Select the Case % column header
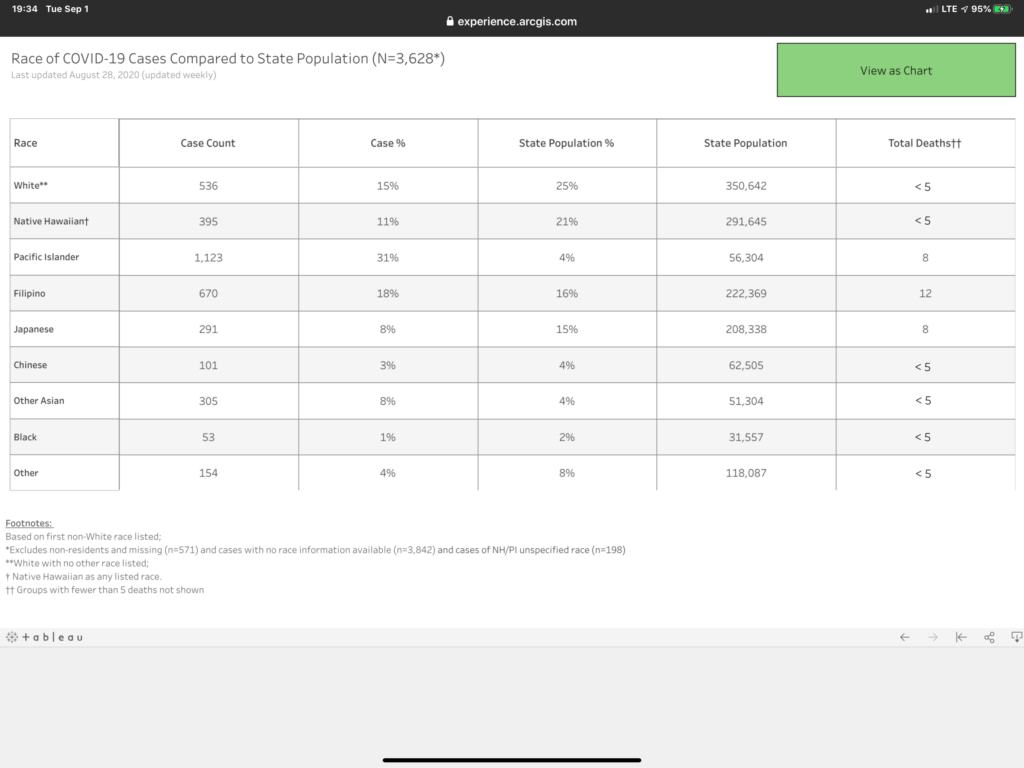 coord(388,143)
